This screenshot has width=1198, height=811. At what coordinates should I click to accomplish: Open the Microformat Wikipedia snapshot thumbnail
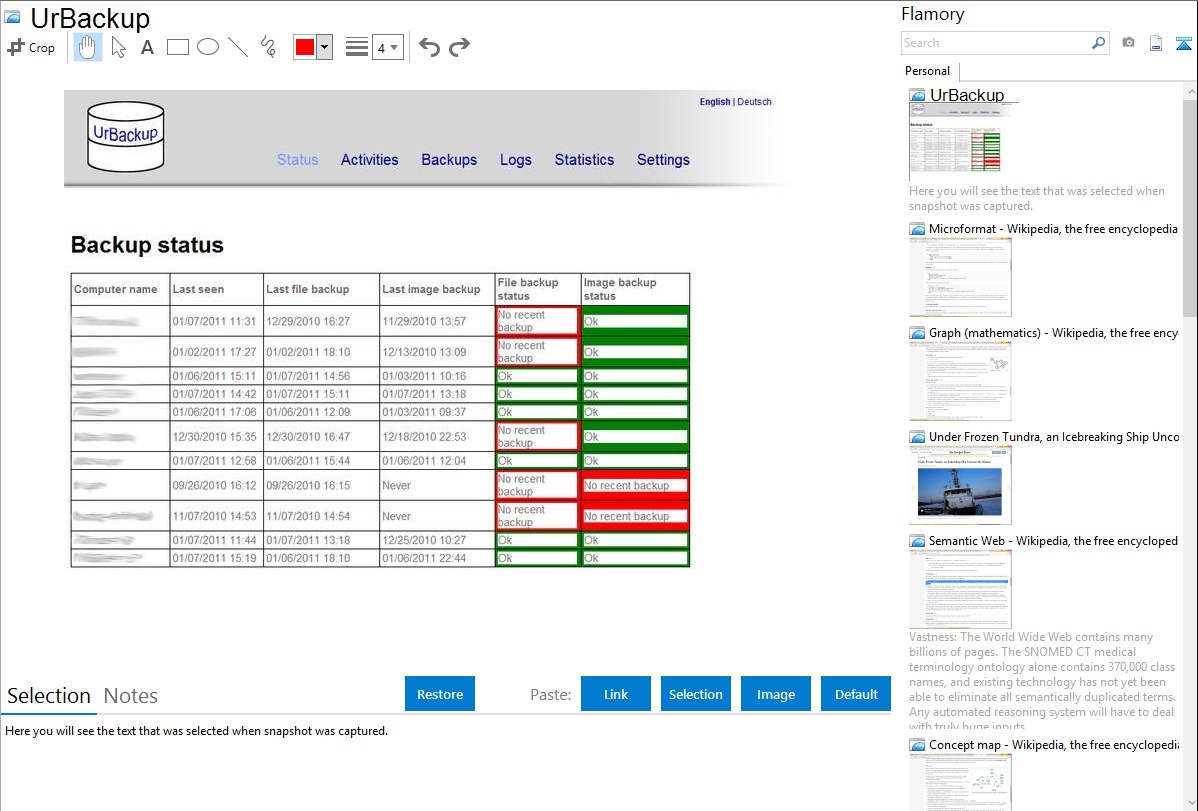click(960, 277)
